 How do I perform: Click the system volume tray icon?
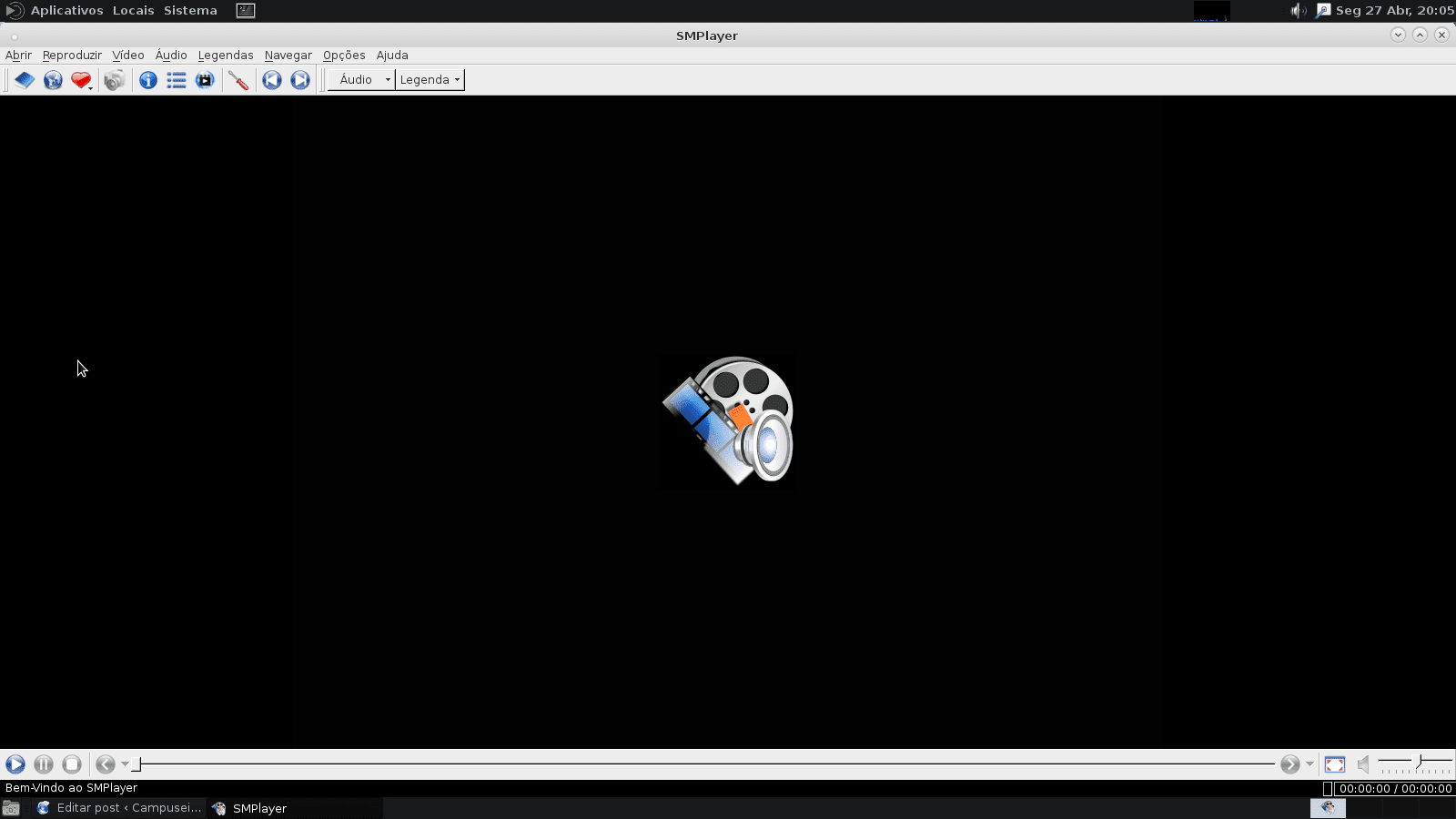(x=1298, y=11)
